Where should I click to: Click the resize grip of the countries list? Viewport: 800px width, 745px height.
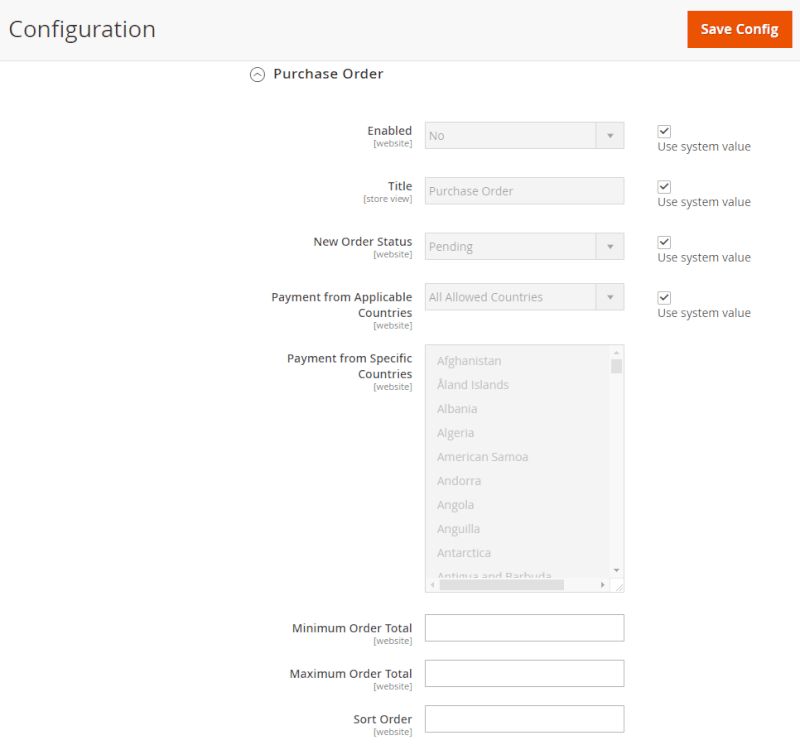click(619, 583)
